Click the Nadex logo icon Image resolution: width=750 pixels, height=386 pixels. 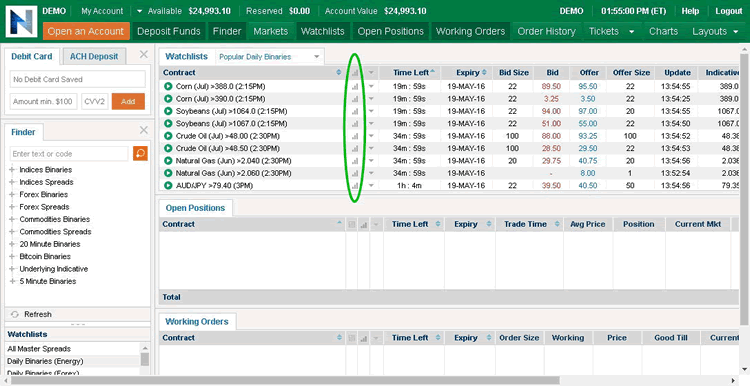[22, 22]
